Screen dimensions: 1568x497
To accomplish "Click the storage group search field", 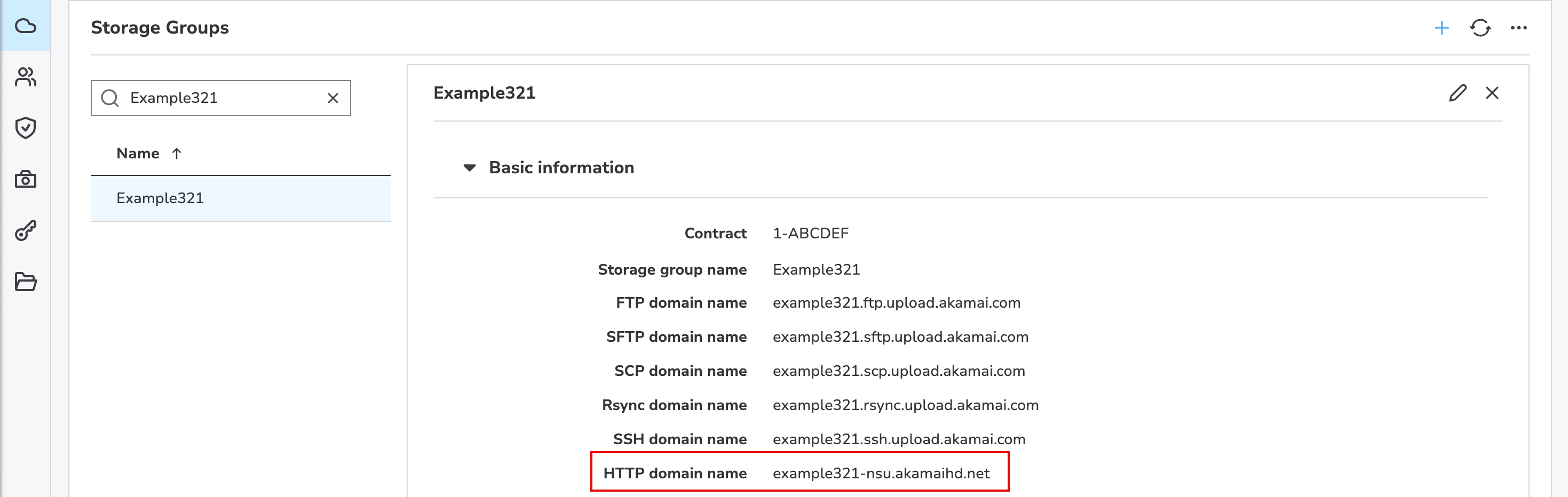I will point(219,98).
